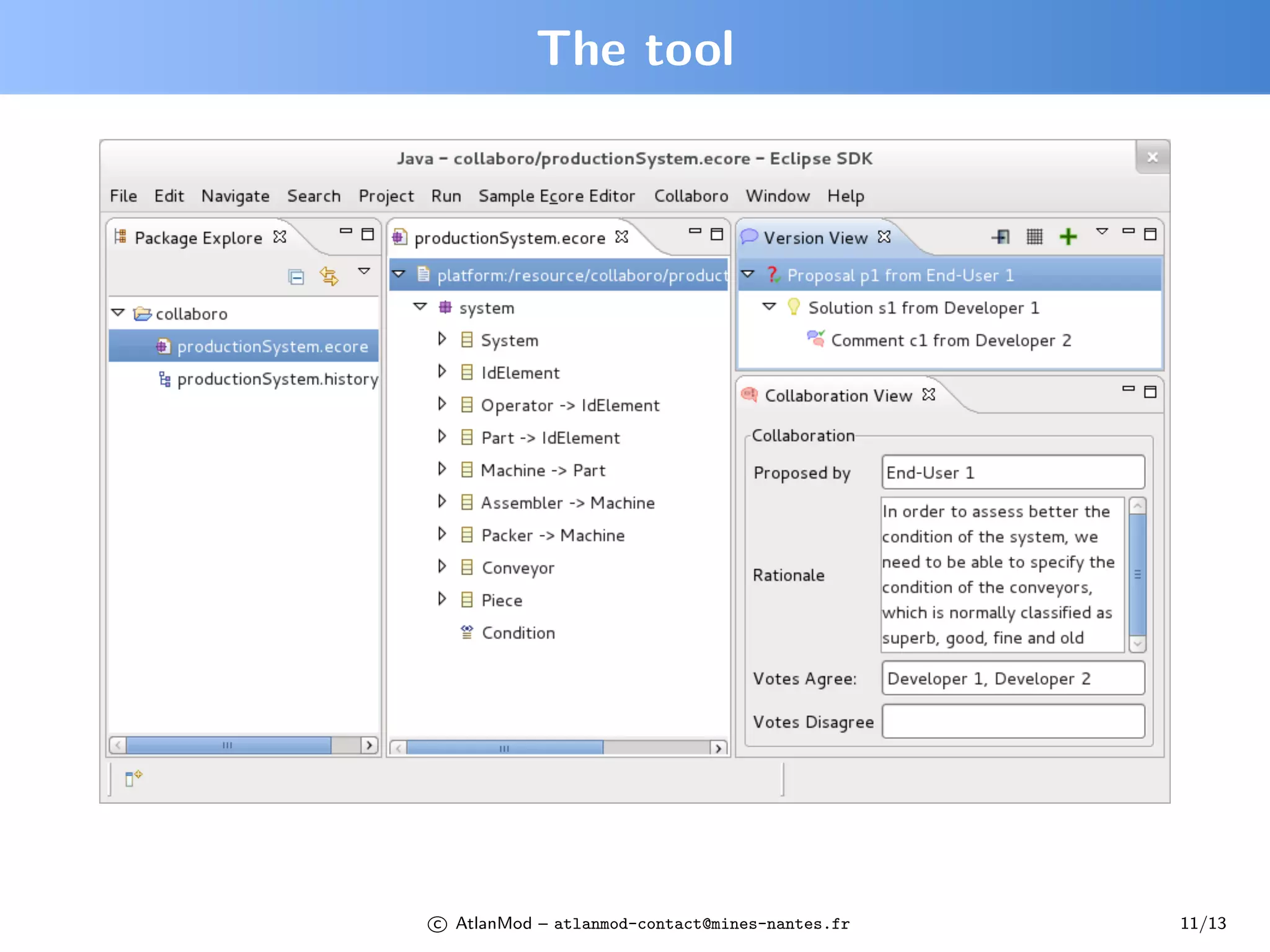
Task: Expand the Assembler -> Machine node
Action: point(442,501)
